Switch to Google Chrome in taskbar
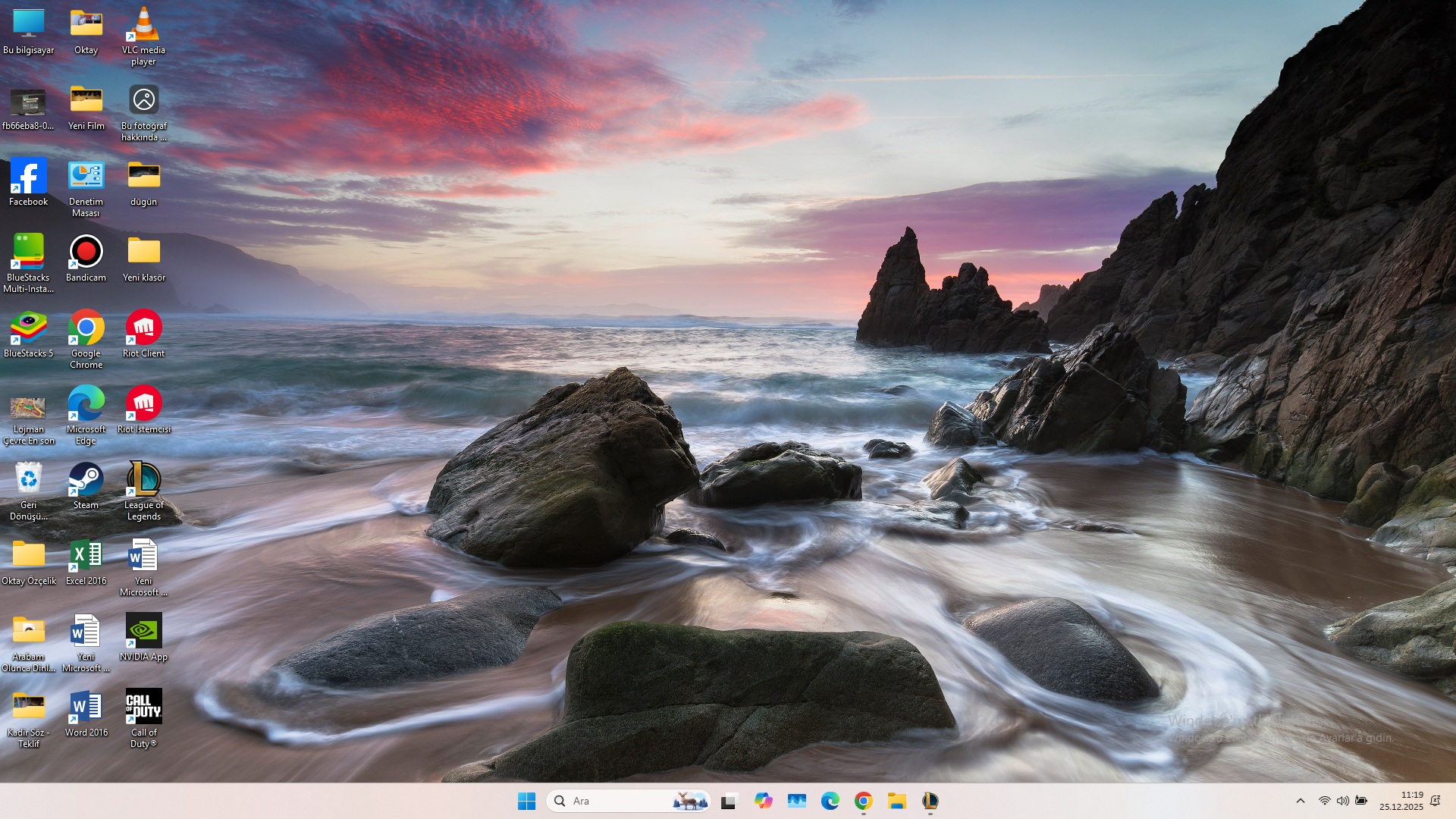The image size is (1456, 819). click(x=863, y=801)
